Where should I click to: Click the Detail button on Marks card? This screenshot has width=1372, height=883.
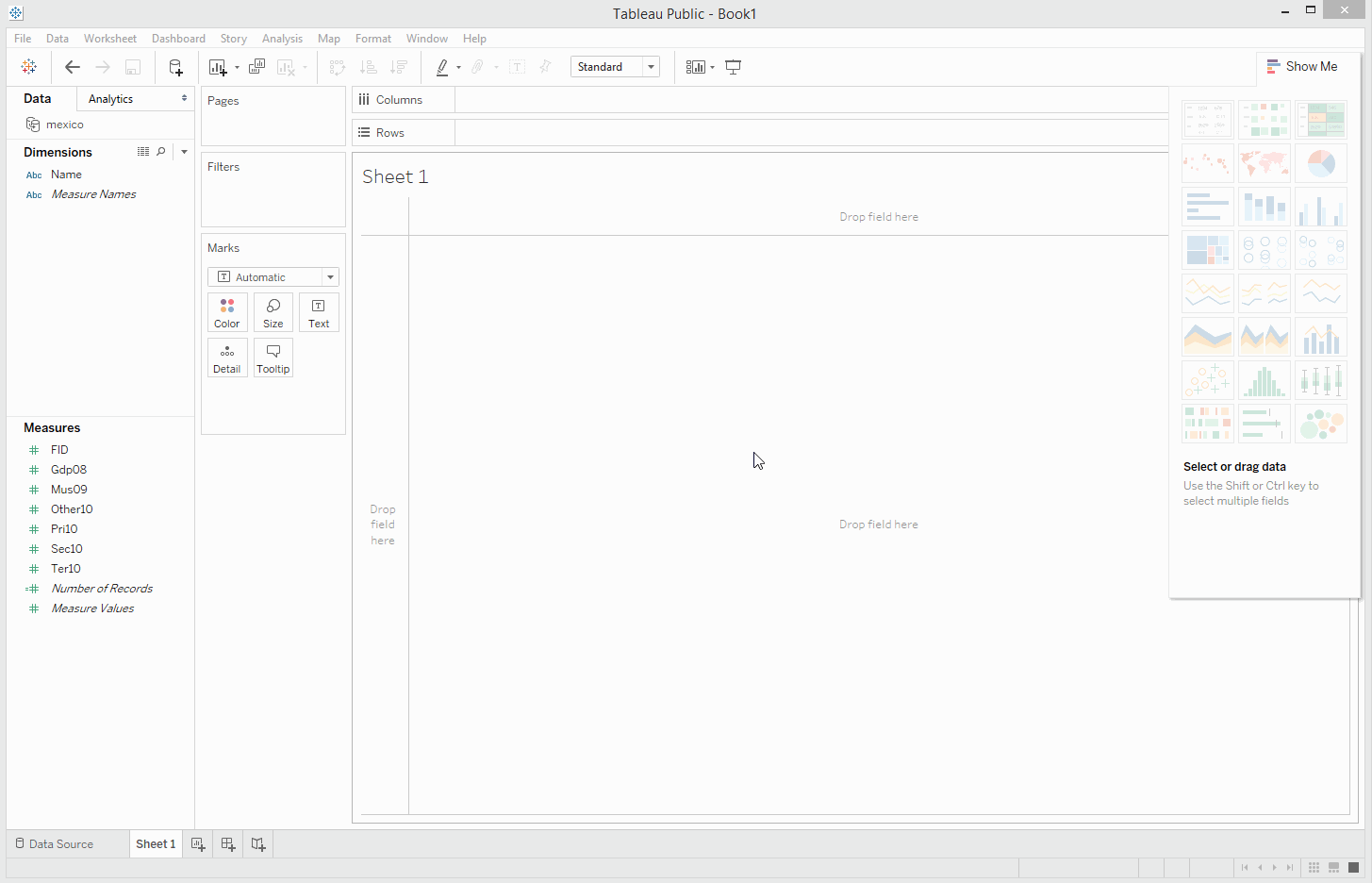(x=227, y=358)
